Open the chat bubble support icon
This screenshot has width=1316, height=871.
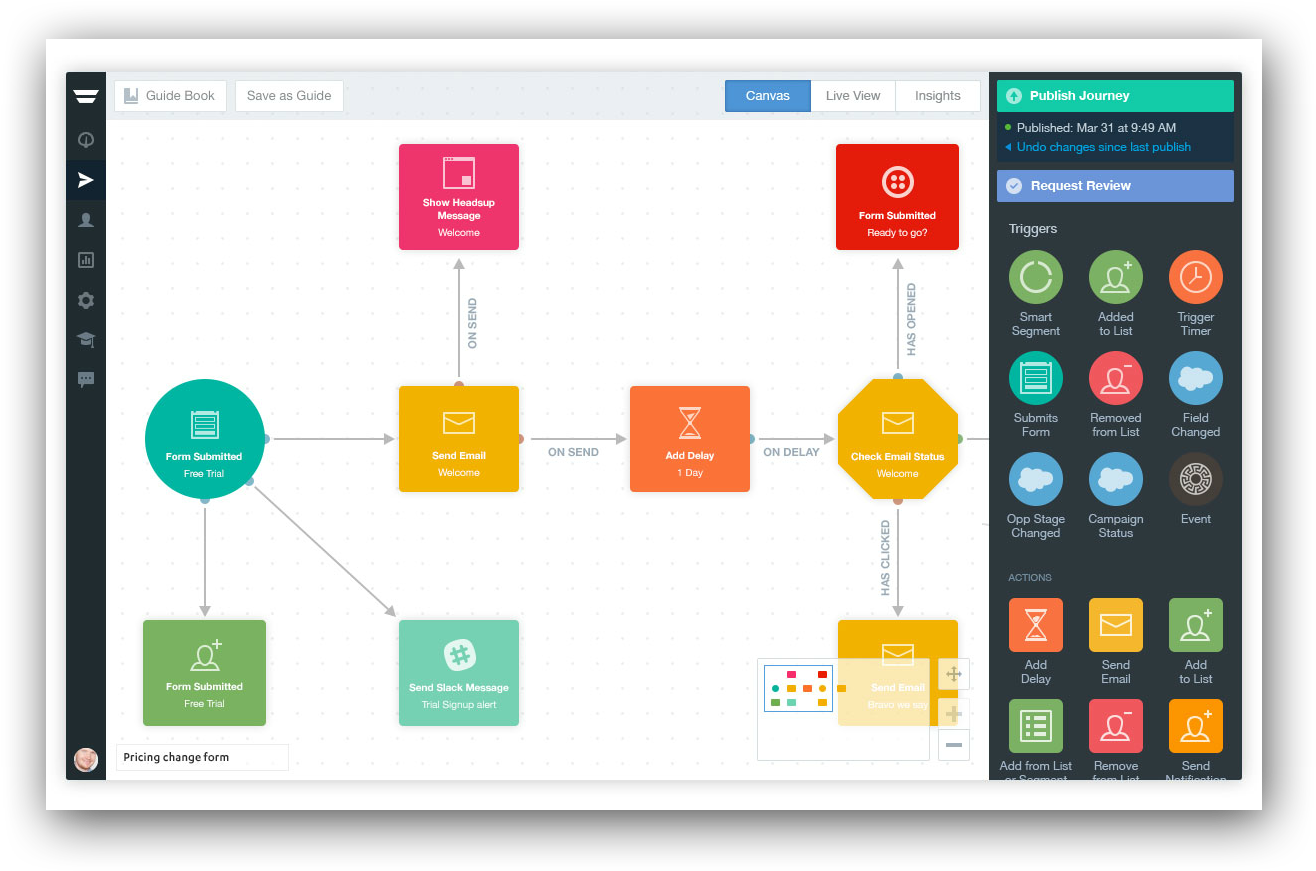[x=86, y=379]
